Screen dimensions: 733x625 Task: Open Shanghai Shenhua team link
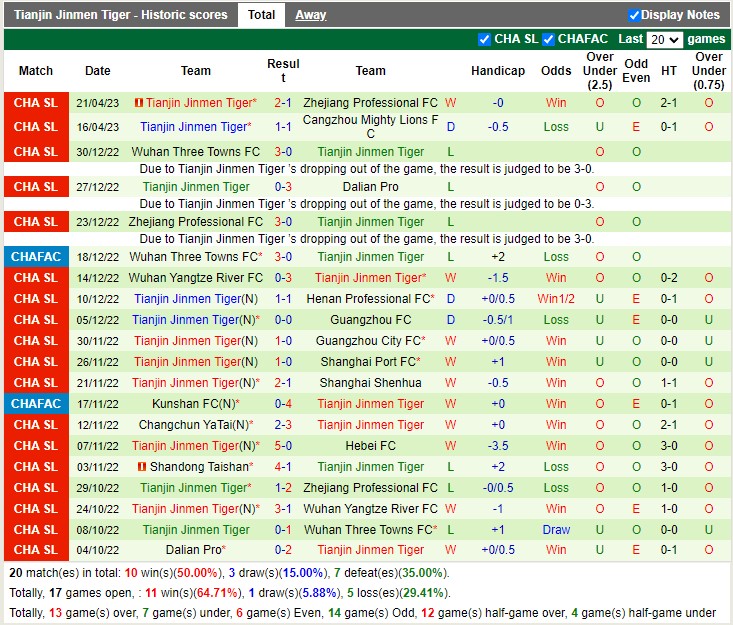[370, 383]
